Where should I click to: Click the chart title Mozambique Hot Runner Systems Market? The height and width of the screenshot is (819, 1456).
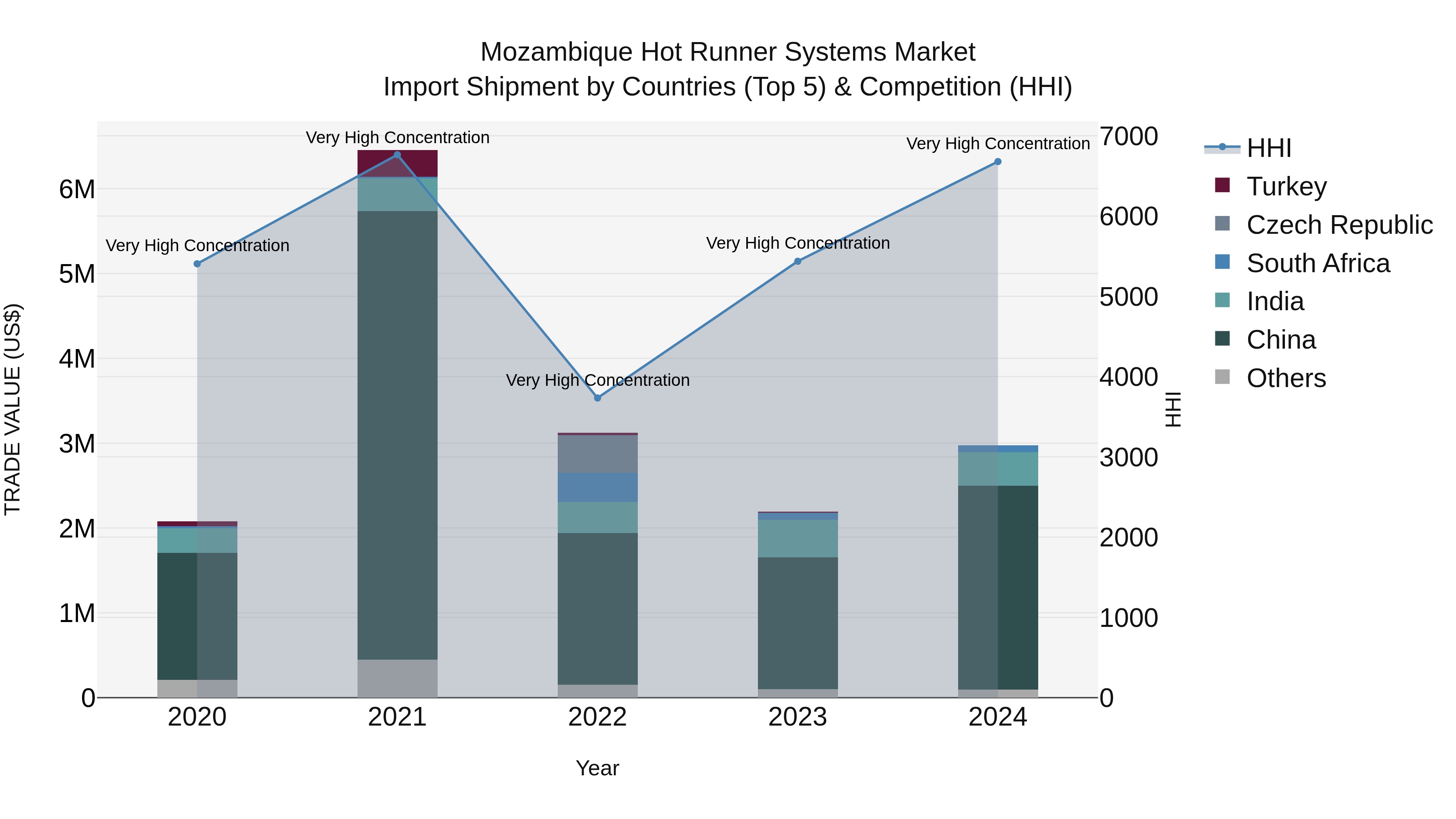click(728, 52)
